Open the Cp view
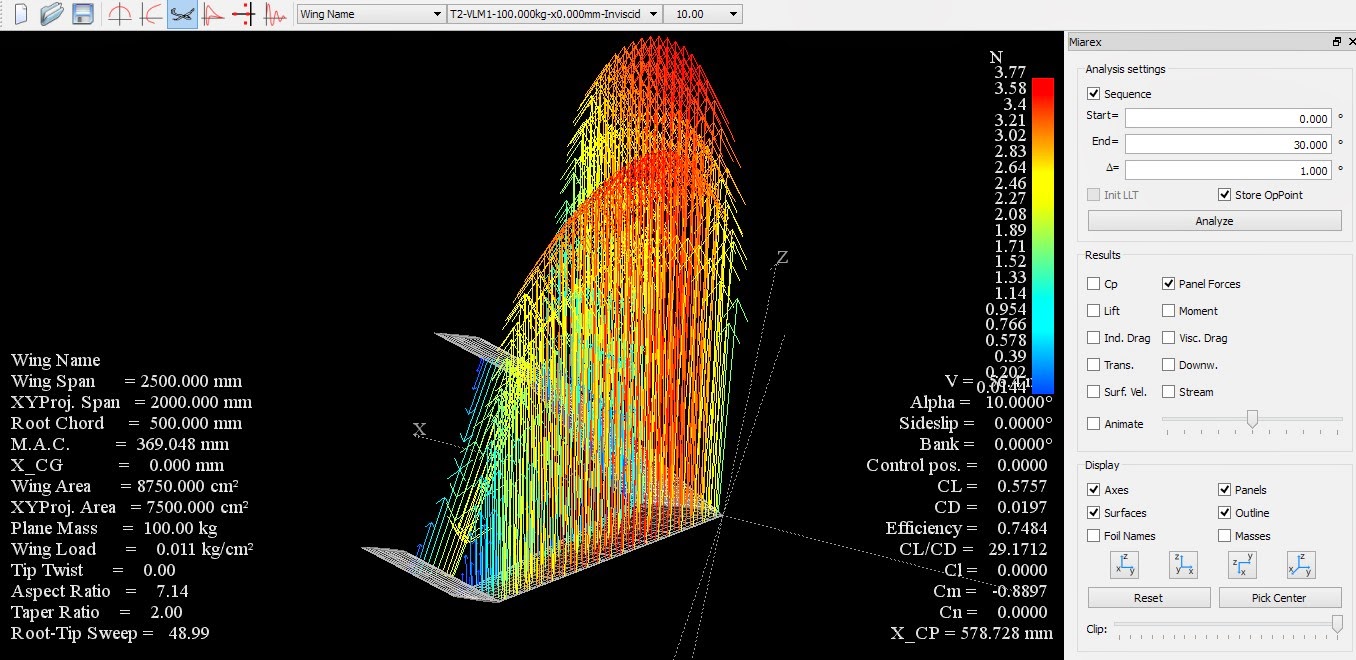Viewport: 1356px width, 660px height. [213, 15]
